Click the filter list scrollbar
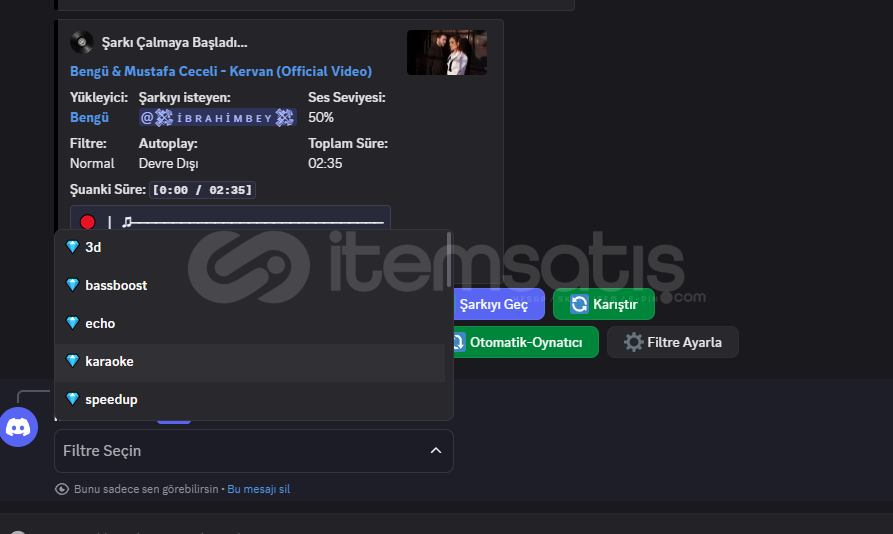The width and height of the screenshot is (893, 534). 449,260
